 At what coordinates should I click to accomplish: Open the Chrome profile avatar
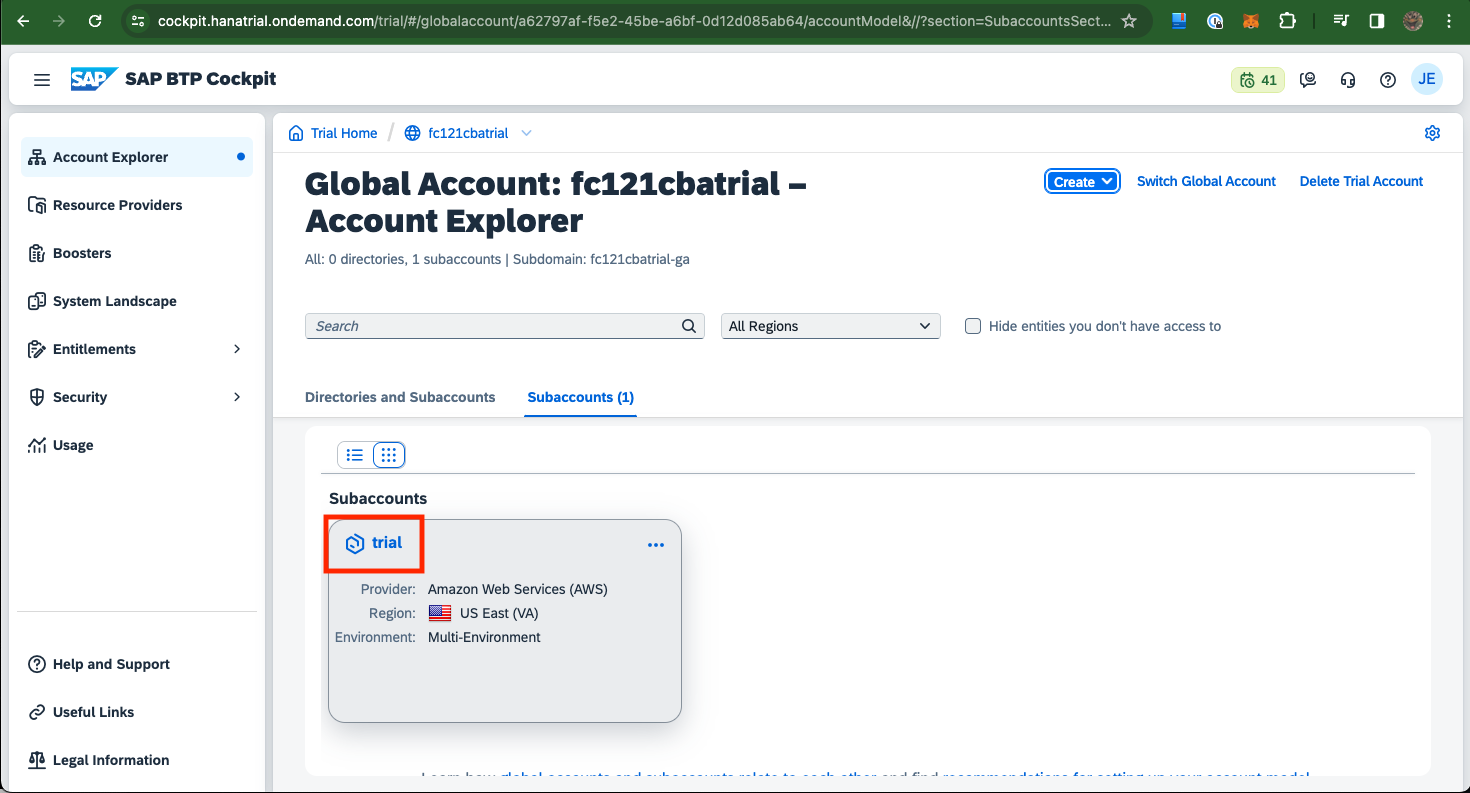point(1413,20)
